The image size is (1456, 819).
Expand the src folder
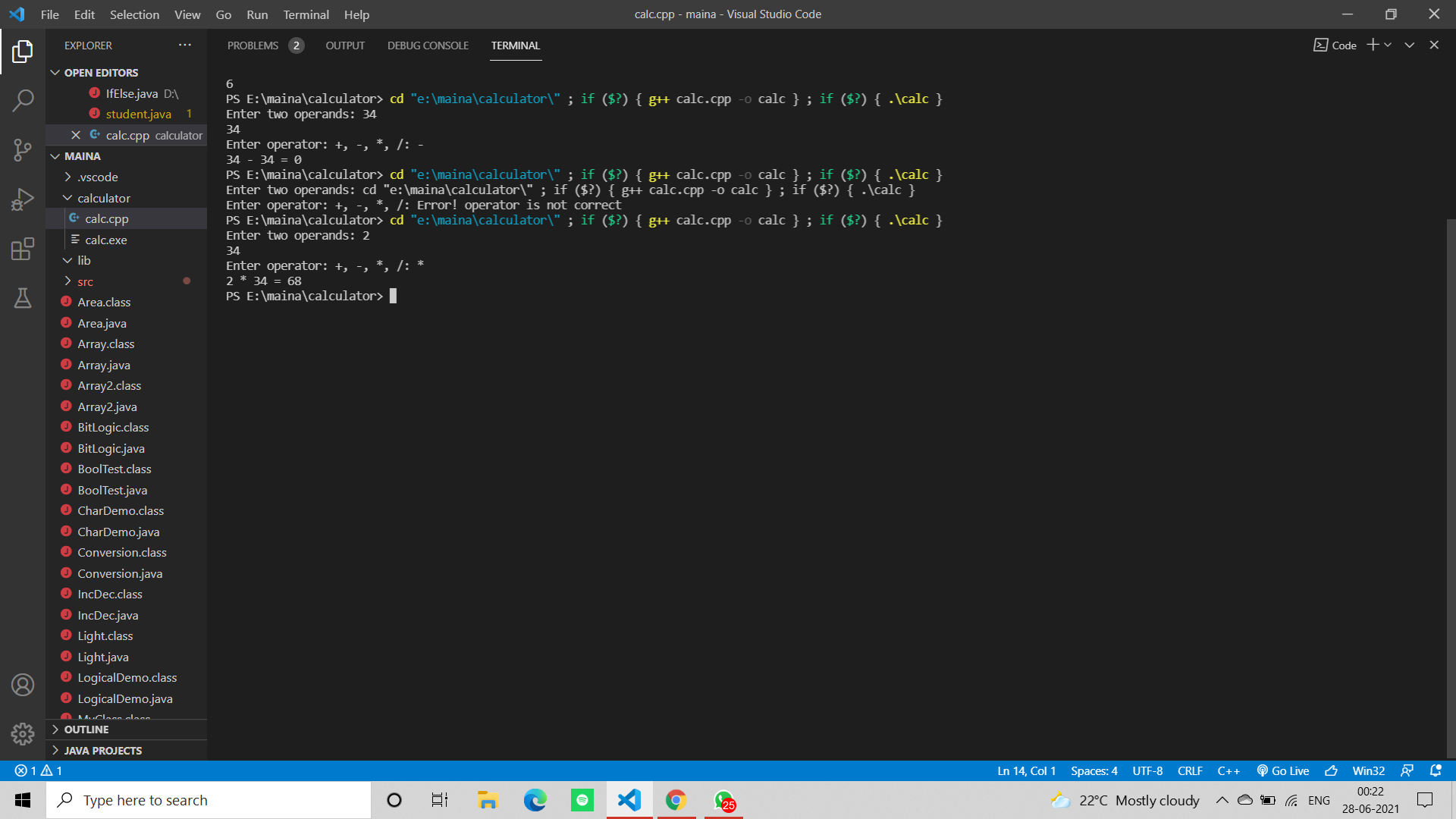pos(68,281)
